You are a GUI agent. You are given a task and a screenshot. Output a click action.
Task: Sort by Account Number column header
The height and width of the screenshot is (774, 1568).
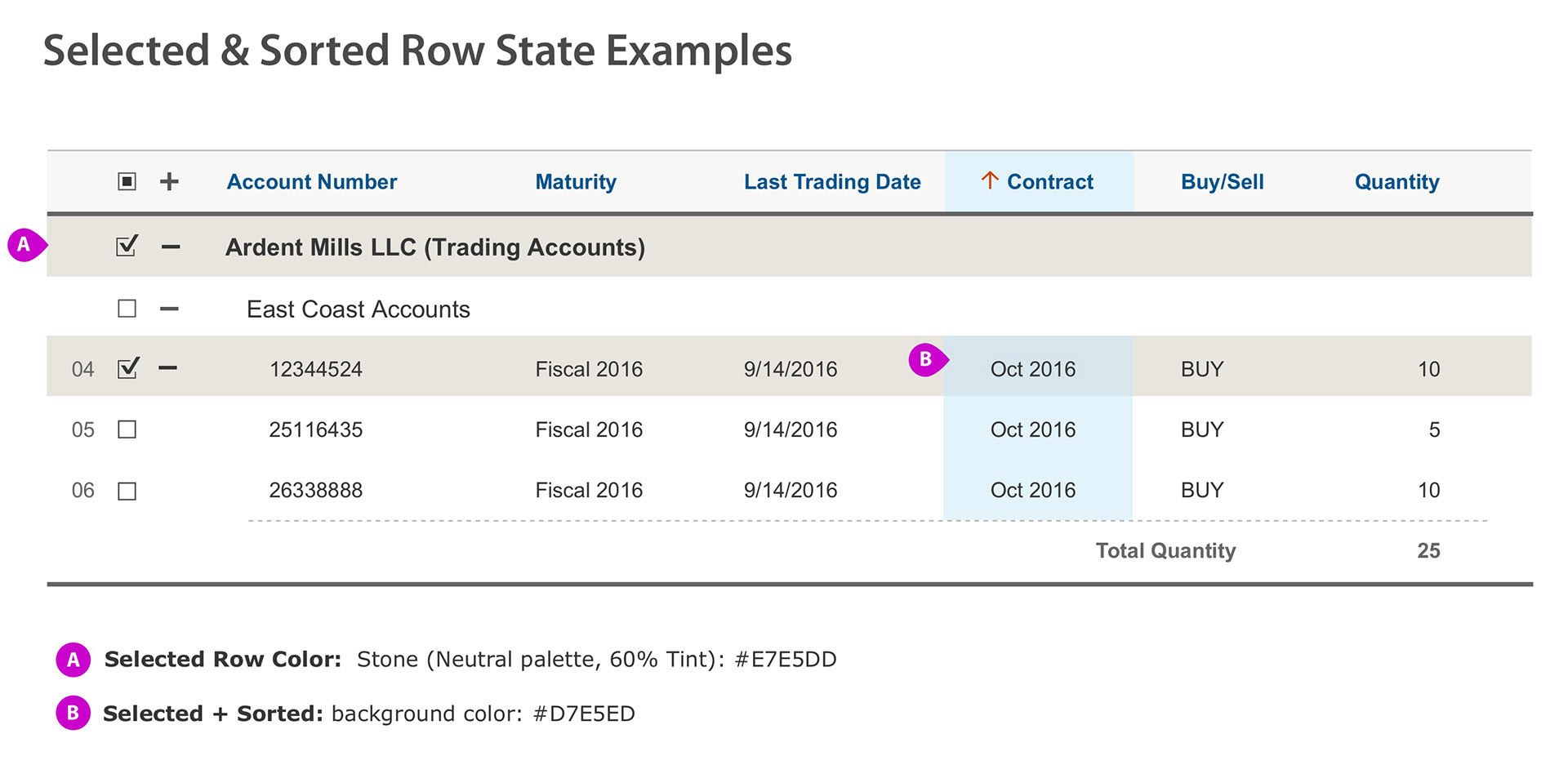tap(312, 182)
